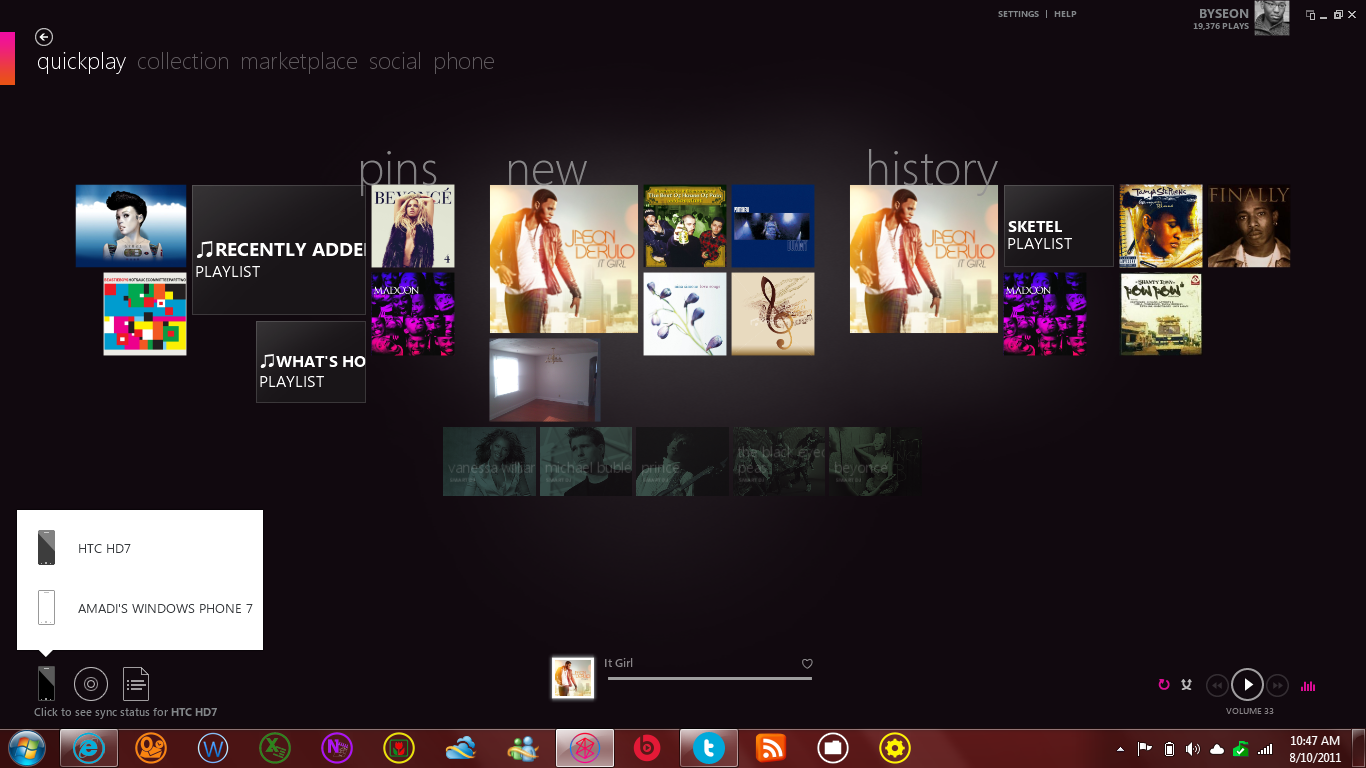The width and height of the screenshot is (1366, 768).
Task: Open the dark blue album cover in new
Action: tap(773, 226)
